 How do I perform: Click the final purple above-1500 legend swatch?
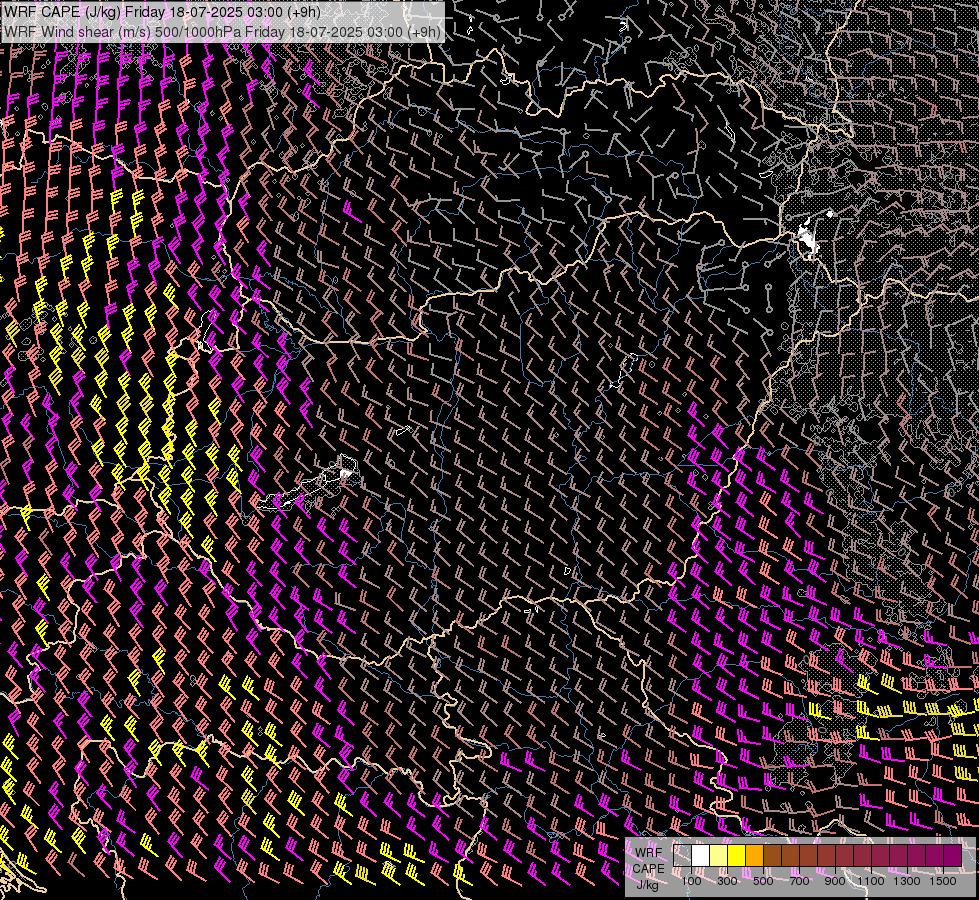[x=952, y=855]
